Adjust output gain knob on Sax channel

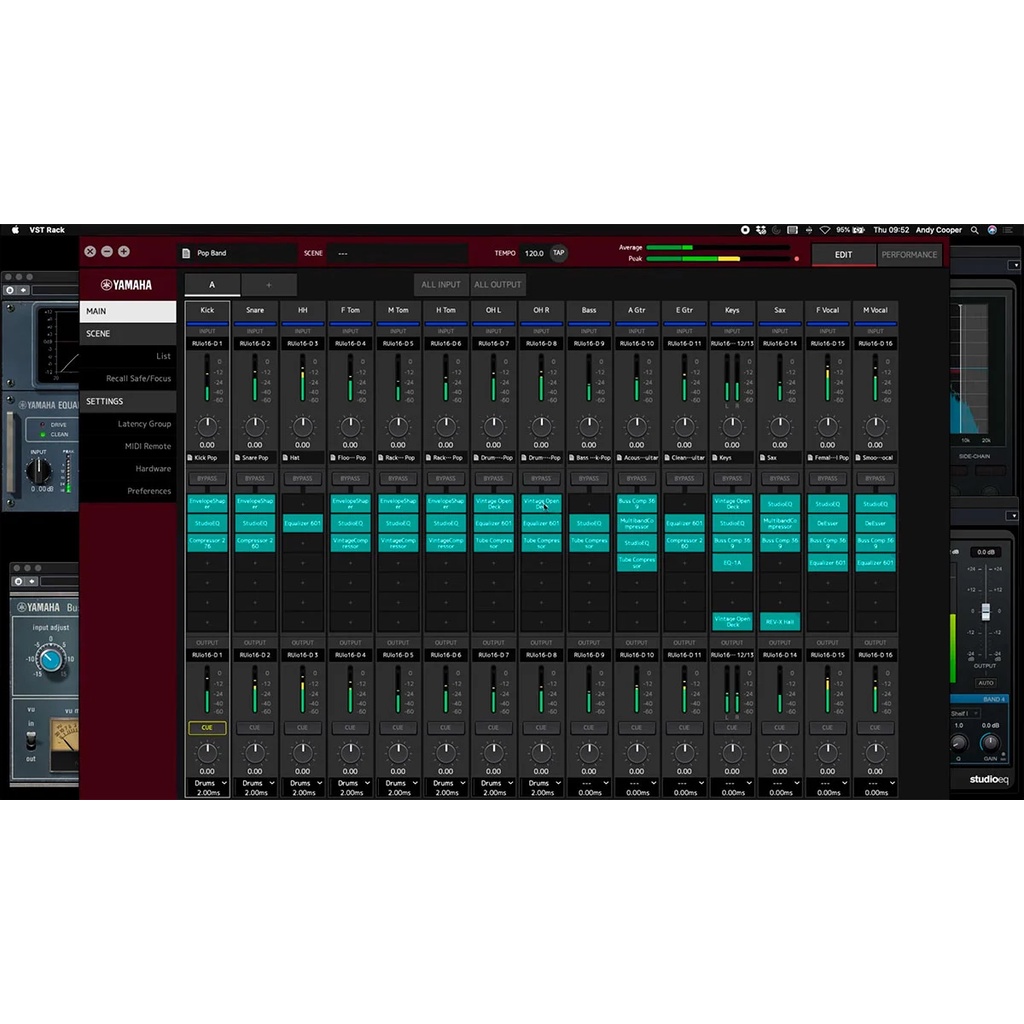pyautogui.click(x=779, y=753)
